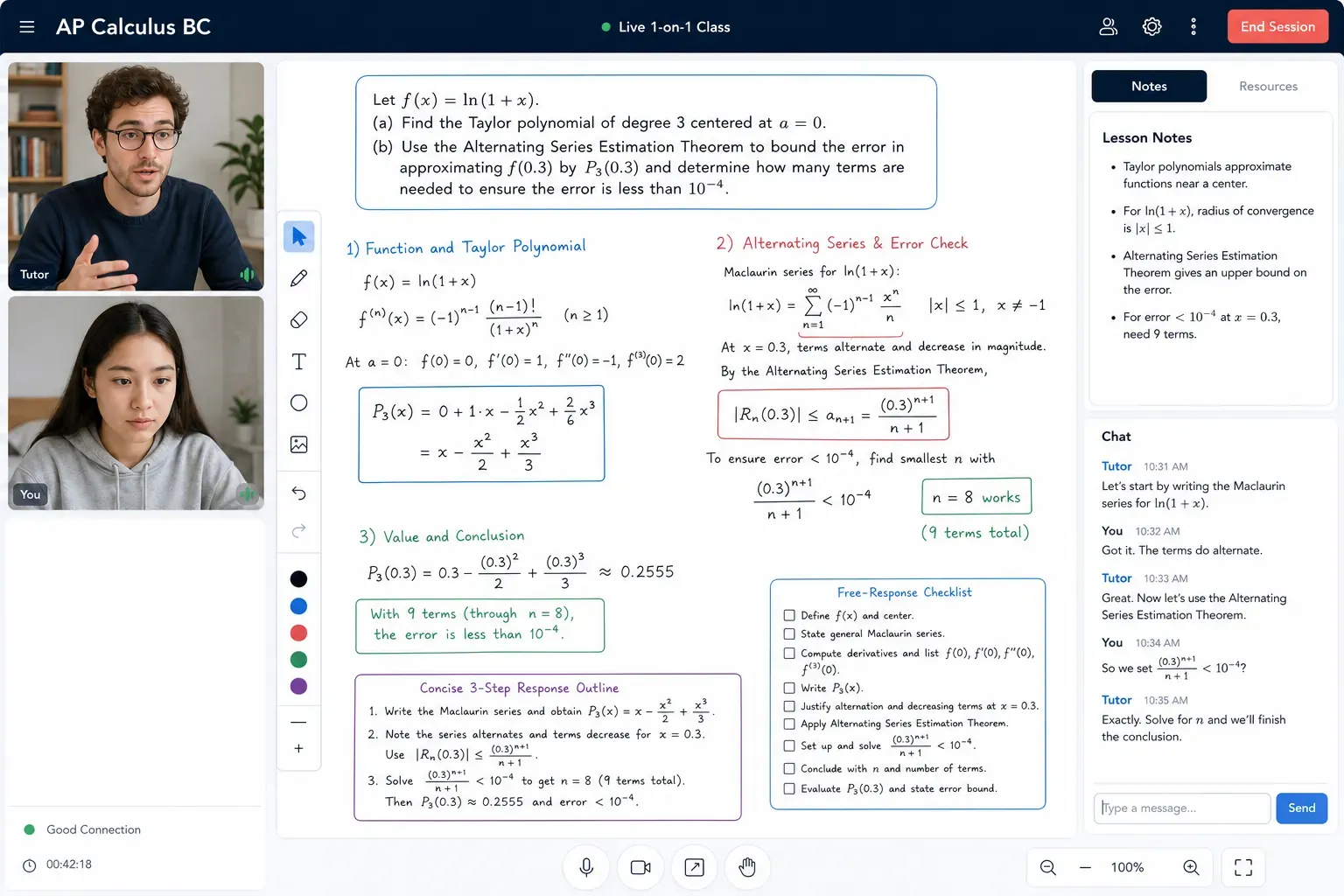Image resolution: width=1344 pixels, height=896 pixels.
Task: Select the 'You' video thumbnail
Action: click(x=136, y=403)
